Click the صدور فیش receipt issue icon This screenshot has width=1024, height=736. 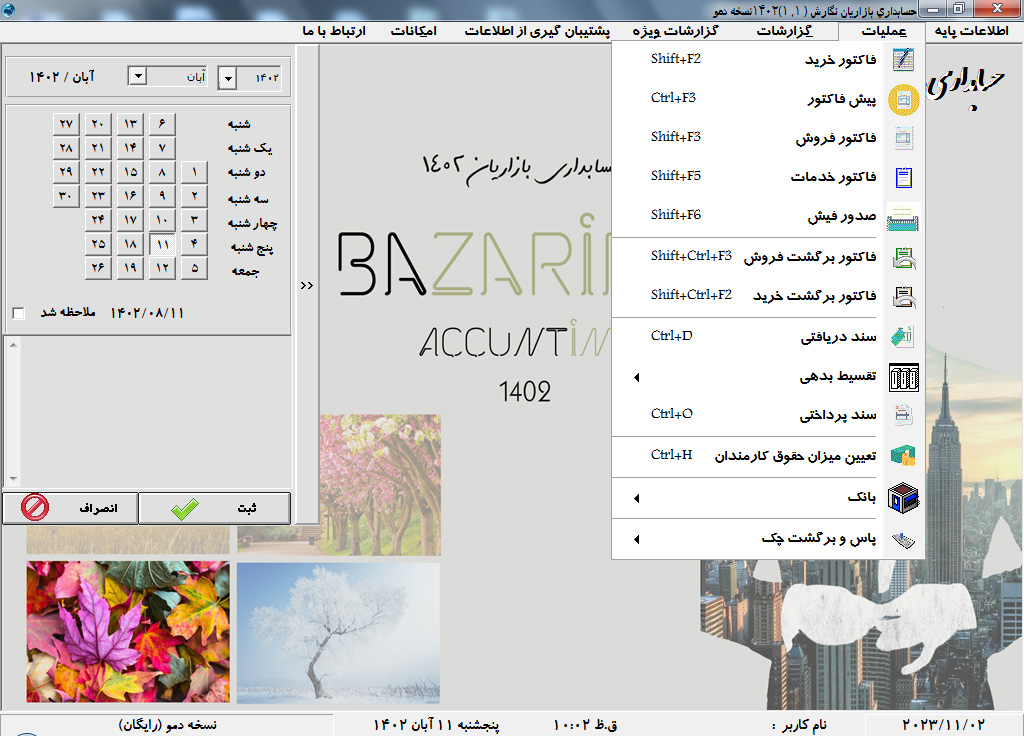click(903, 217)
